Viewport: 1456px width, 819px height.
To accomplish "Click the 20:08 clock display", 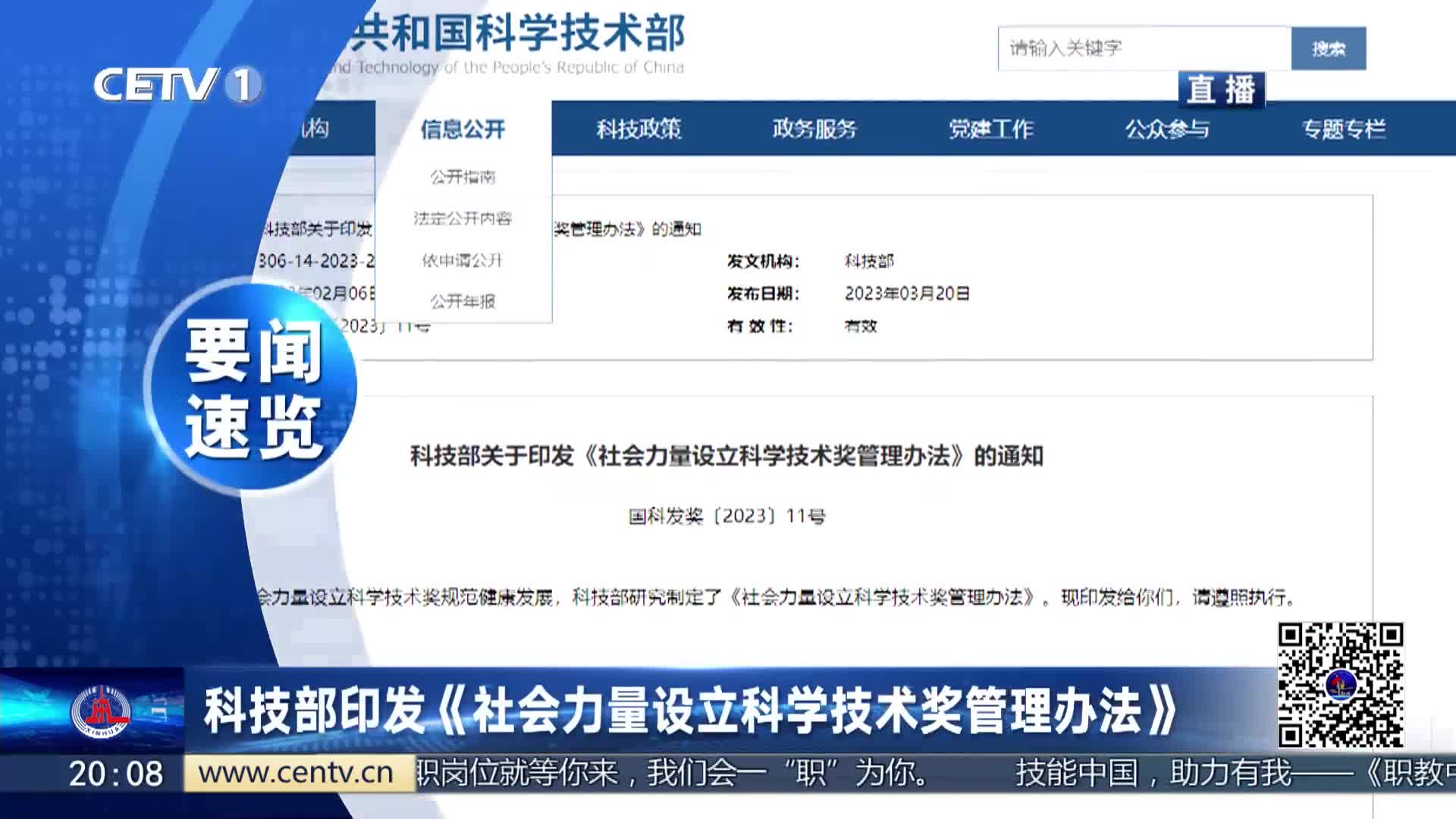I will [x=116, y=773].
